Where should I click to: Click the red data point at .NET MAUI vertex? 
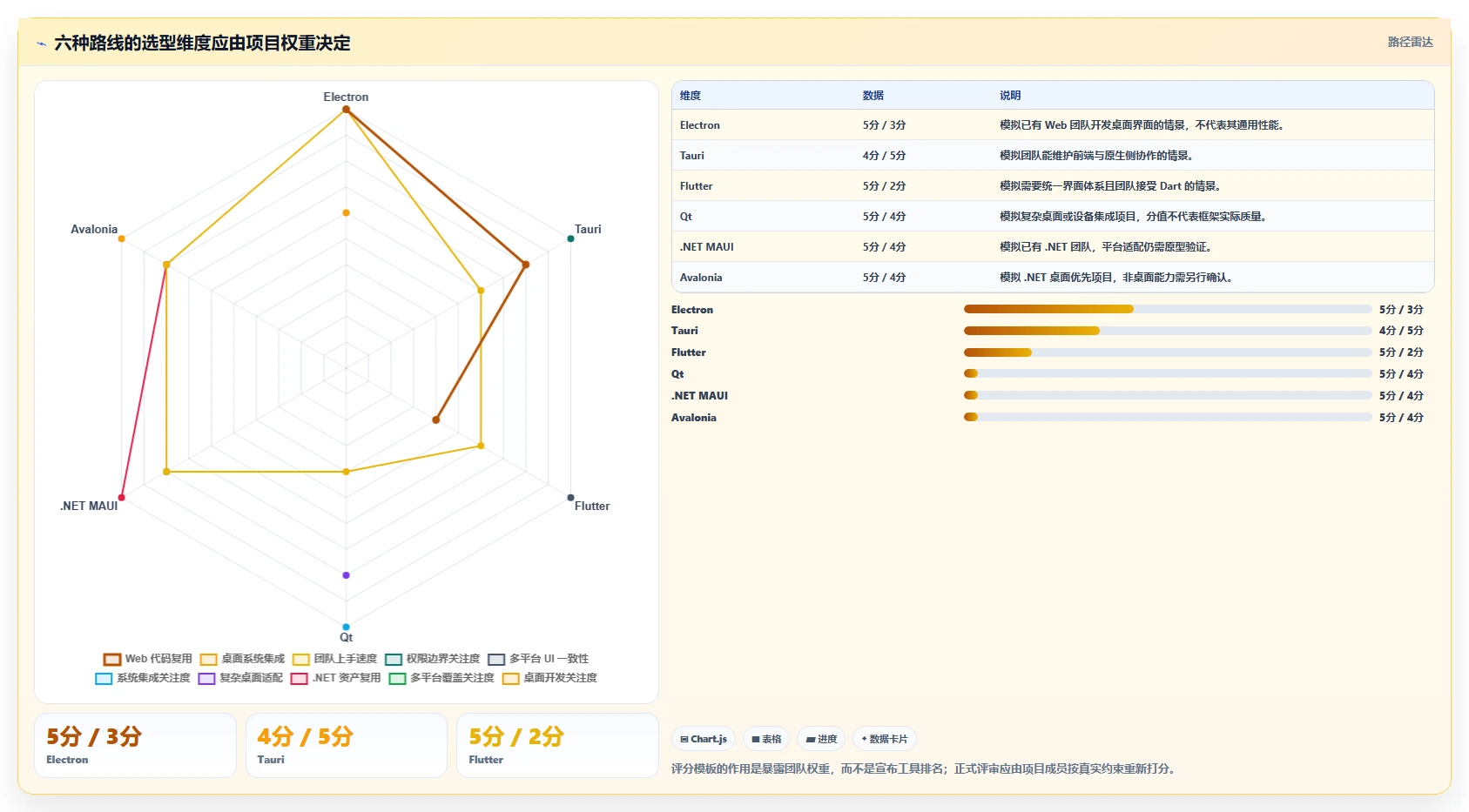coord(121,498)
